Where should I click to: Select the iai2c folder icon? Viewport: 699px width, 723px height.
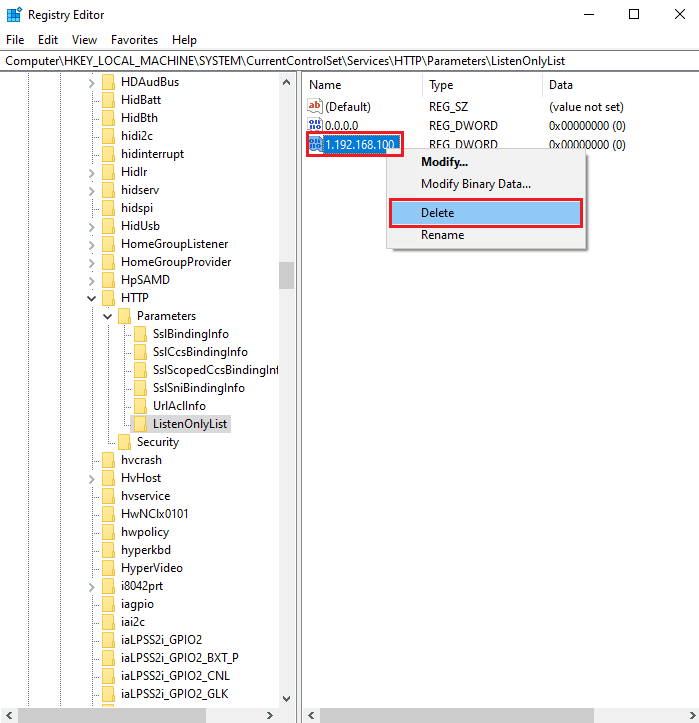click(x=108, y=622)
